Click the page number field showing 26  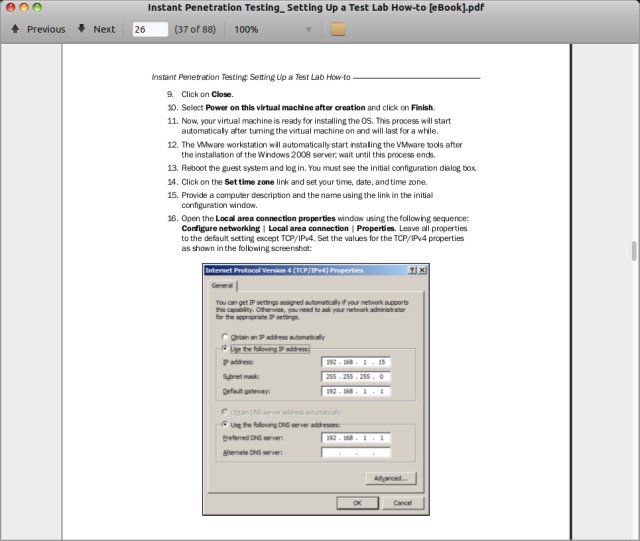coord(149,29)
